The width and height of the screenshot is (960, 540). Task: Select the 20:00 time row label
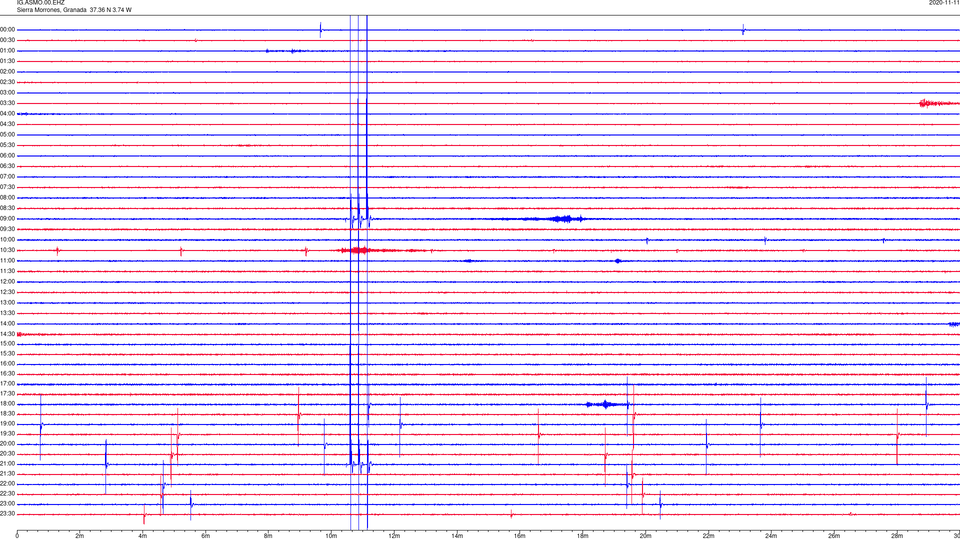coord(8,444)
